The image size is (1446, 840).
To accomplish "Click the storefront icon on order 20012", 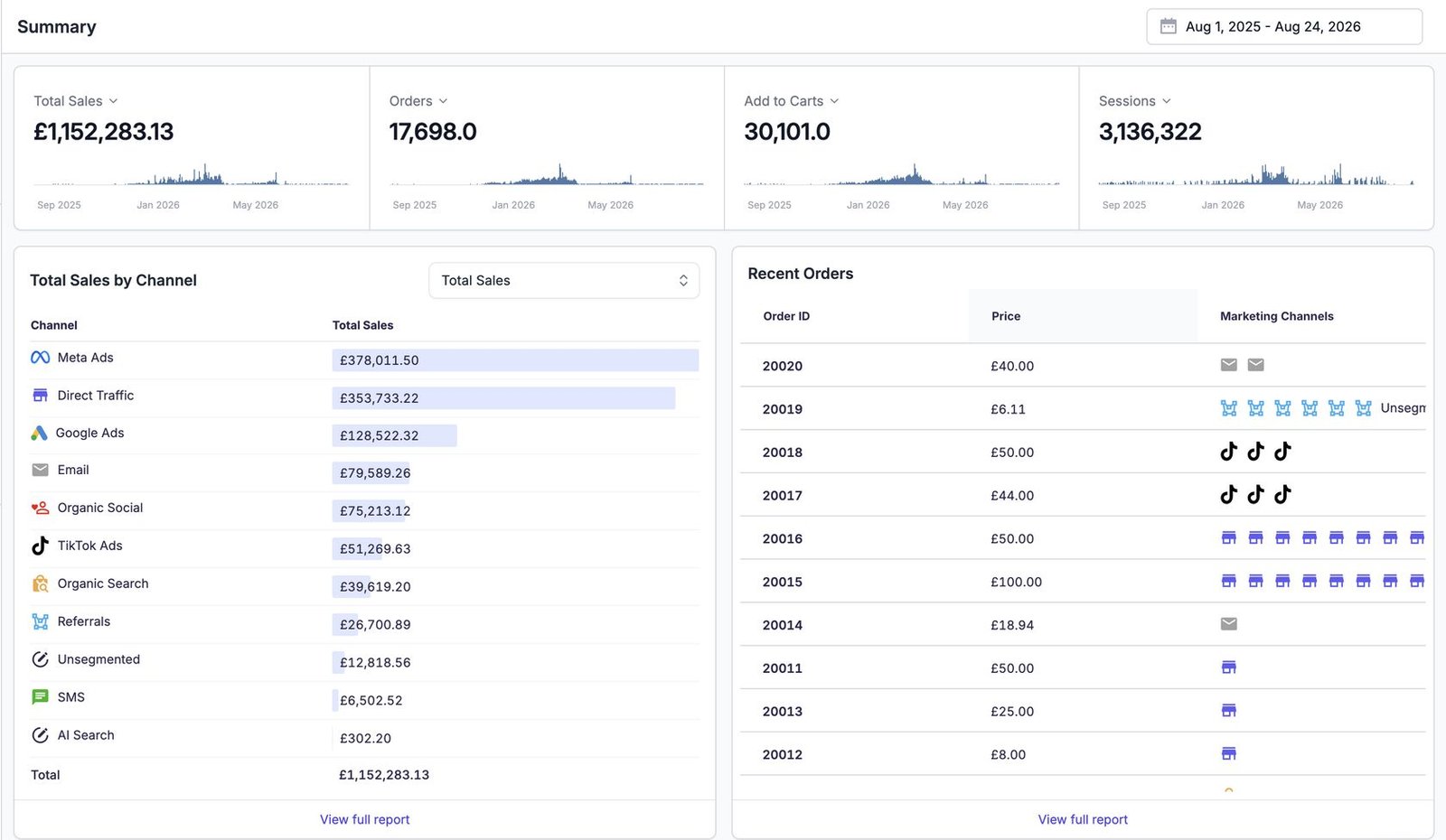I will [1229, 754].
